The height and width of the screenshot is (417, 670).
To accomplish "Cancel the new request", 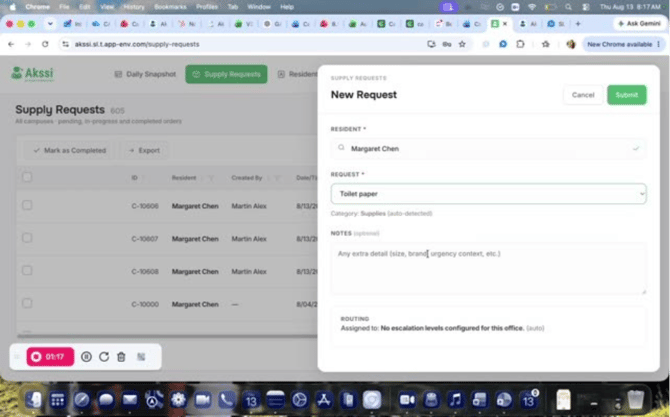I will click(x=583, y=95).
